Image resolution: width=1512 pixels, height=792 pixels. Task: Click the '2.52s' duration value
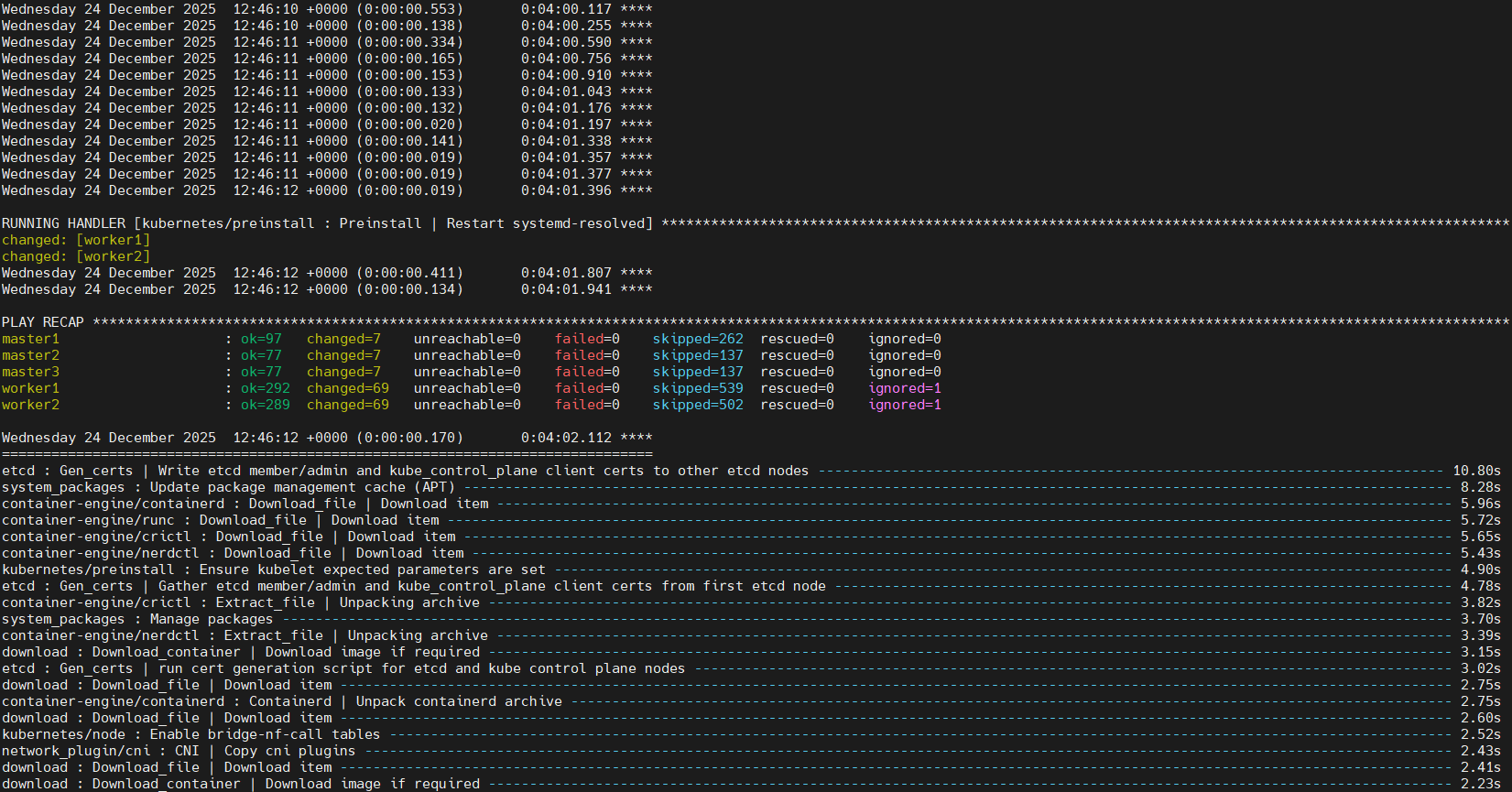coord(1481,734)
